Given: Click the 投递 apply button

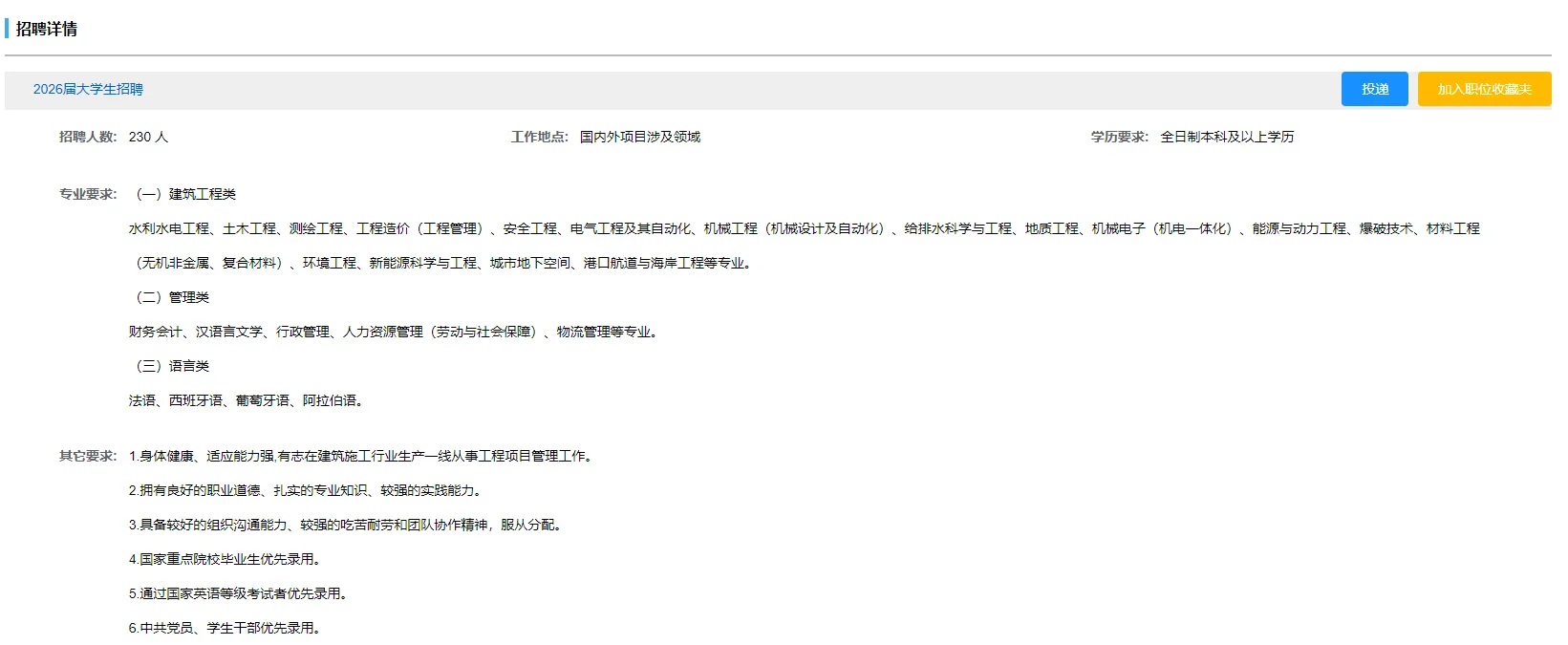Looking at the screenshot, I should [x=1374, y=89].
